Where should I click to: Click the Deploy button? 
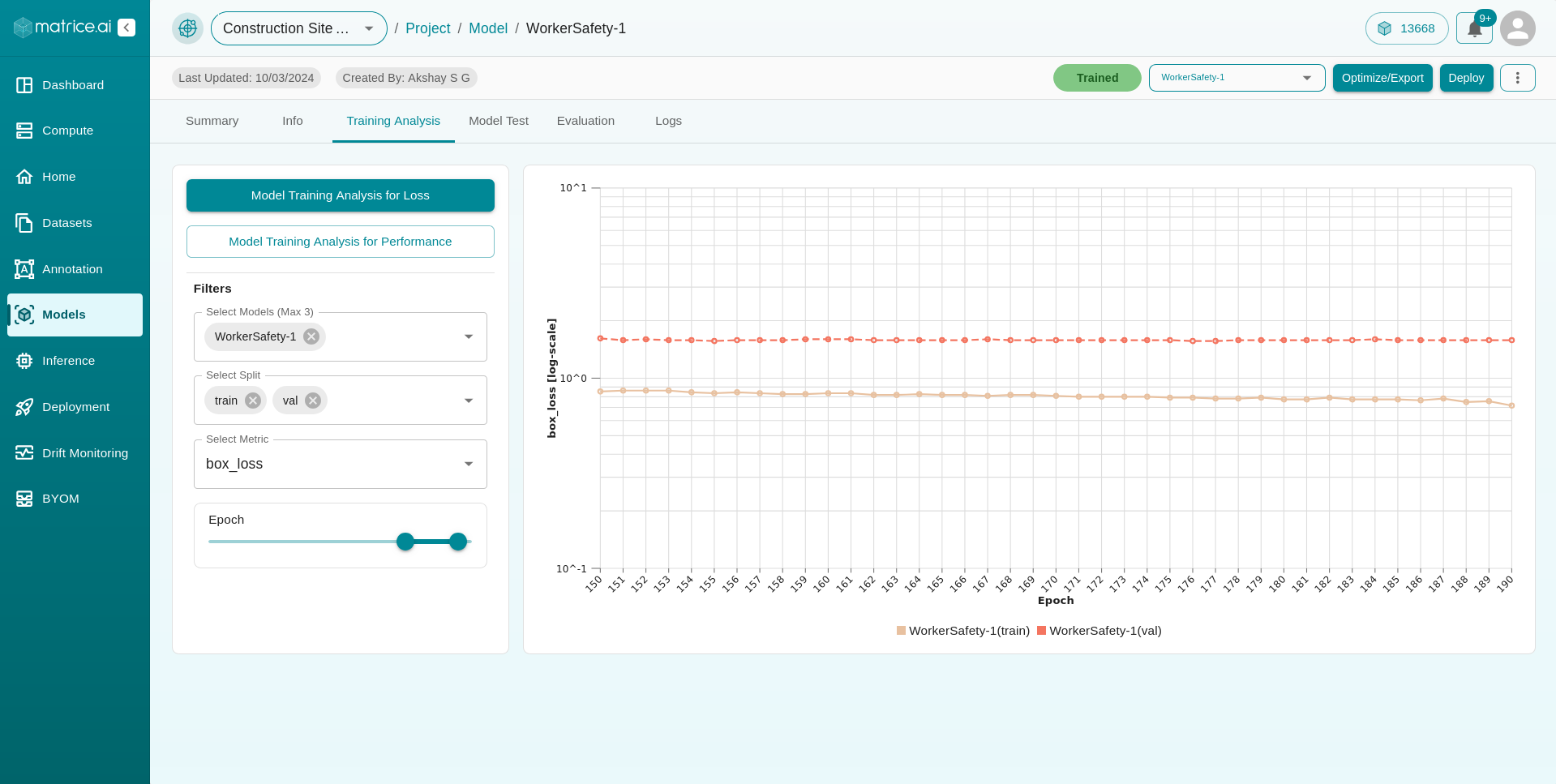pyautogui.click(x=1466, y=78)
